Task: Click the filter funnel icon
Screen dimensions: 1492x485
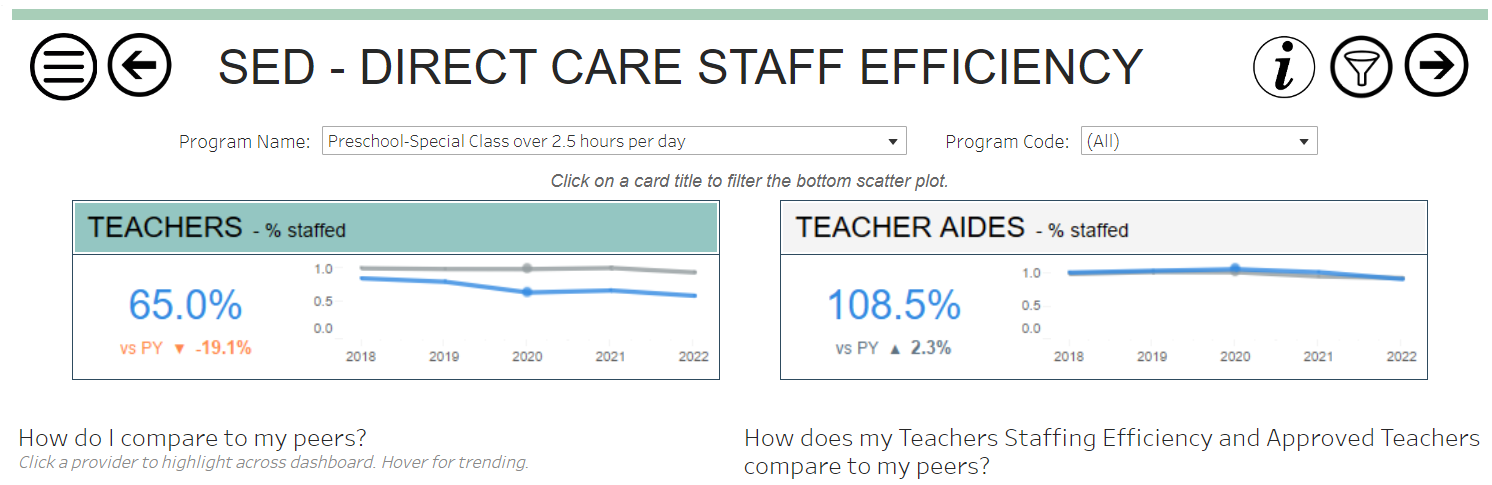Action: pos(1361,67)
